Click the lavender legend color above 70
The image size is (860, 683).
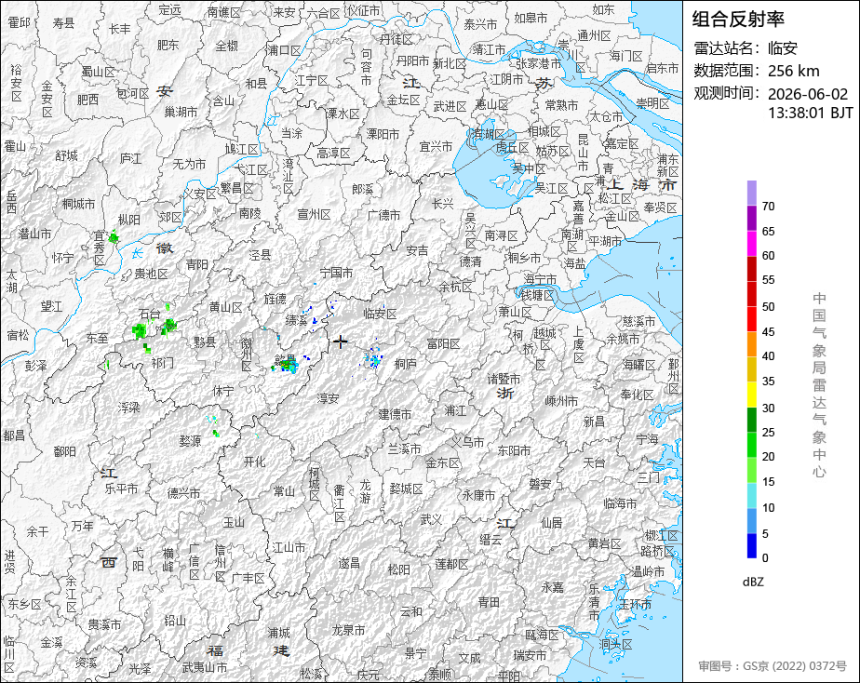coord(751,193)
